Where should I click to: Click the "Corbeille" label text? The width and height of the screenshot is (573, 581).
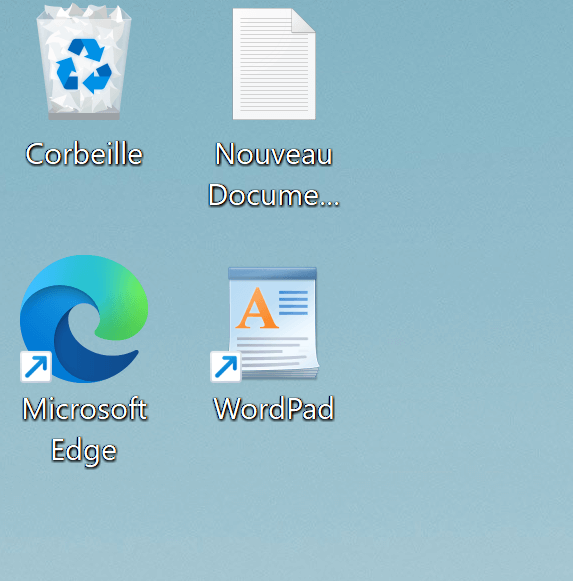[84, 154]
